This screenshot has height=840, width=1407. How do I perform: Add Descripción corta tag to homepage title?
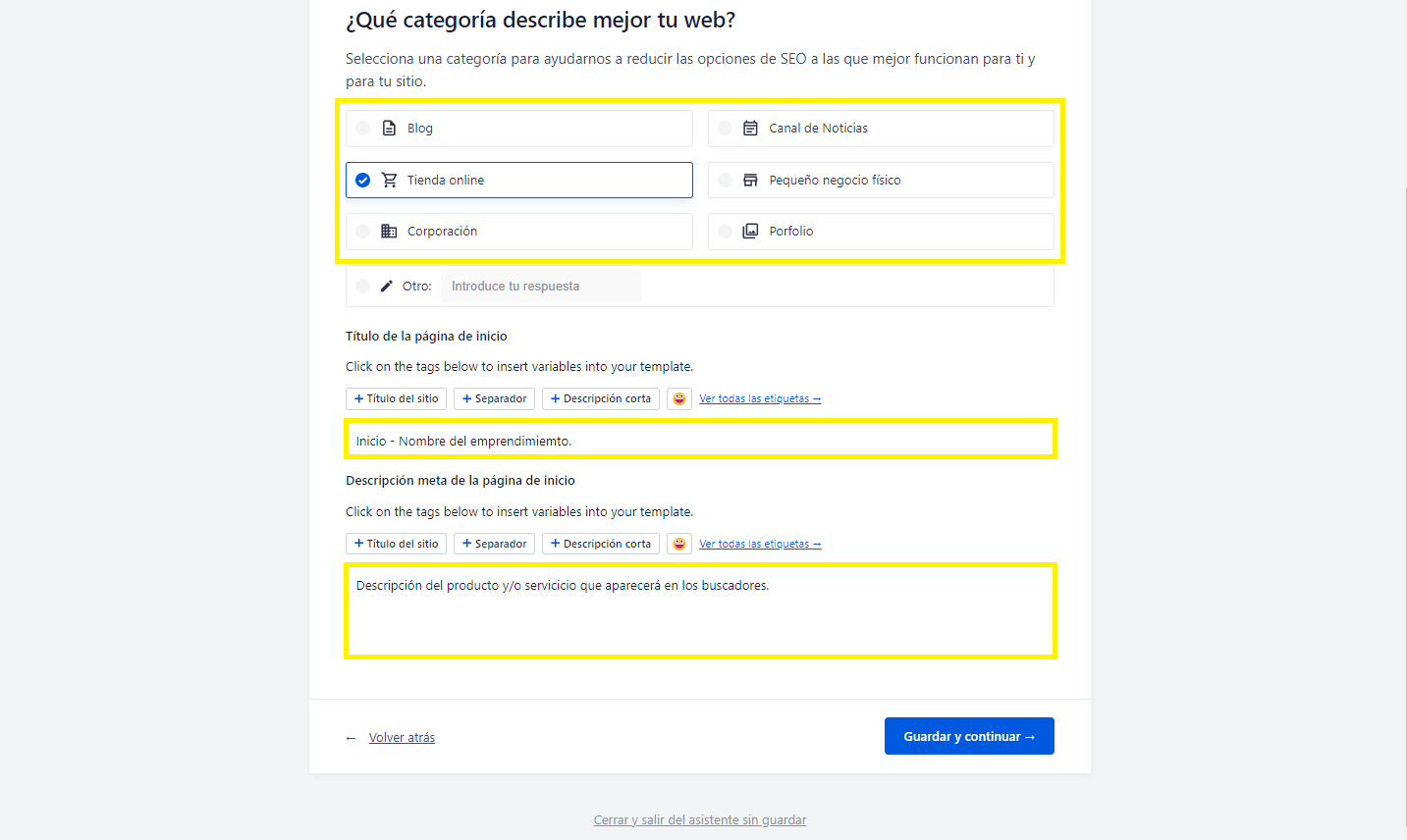[601, 398]
